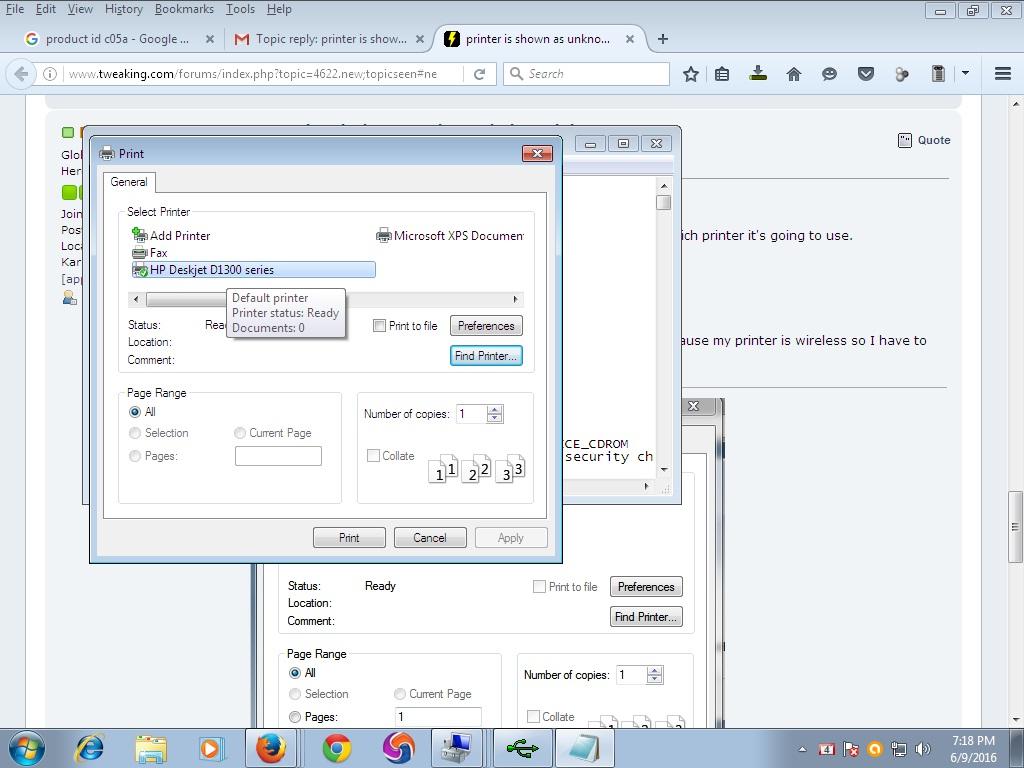Tick Print to file in the screenshot below
Image resolution: width=1024 pixels, height=768 pixels.
pyautogui.click(x=539, y=586)
